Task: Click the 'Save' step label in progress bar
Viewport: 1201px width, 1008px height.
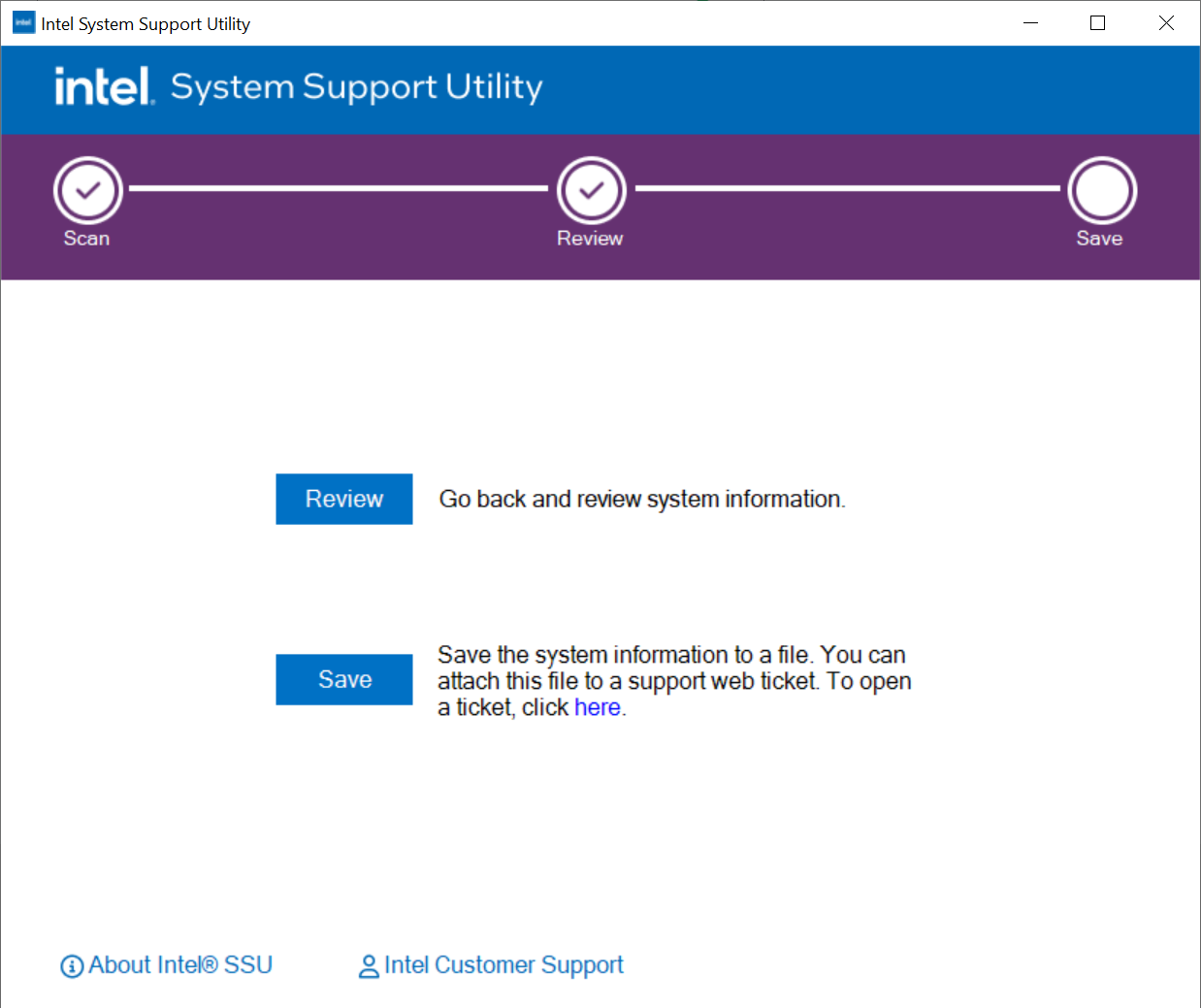Action: 1099,239
